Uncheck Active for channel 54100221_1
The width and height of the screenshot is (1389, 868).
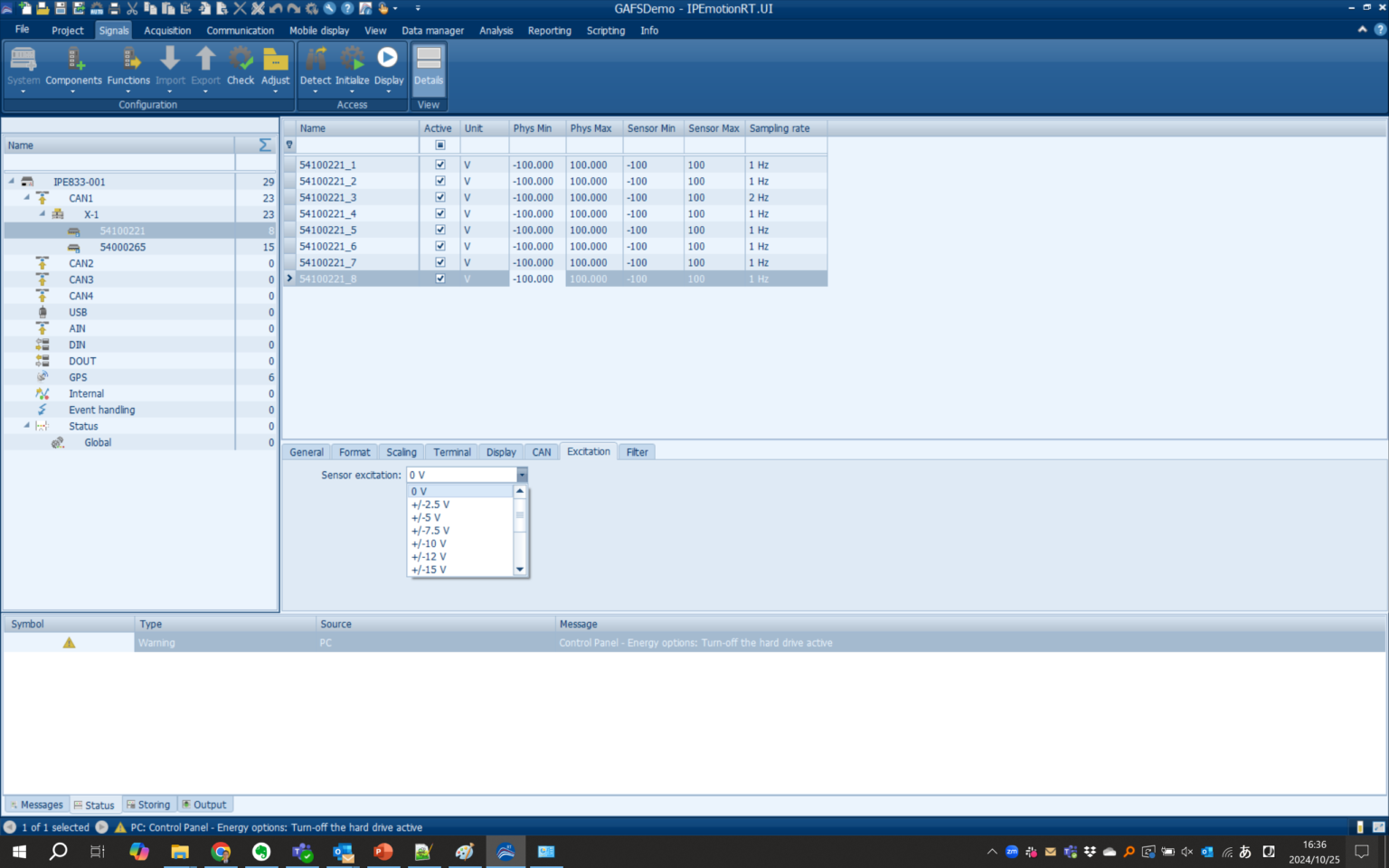440,165
